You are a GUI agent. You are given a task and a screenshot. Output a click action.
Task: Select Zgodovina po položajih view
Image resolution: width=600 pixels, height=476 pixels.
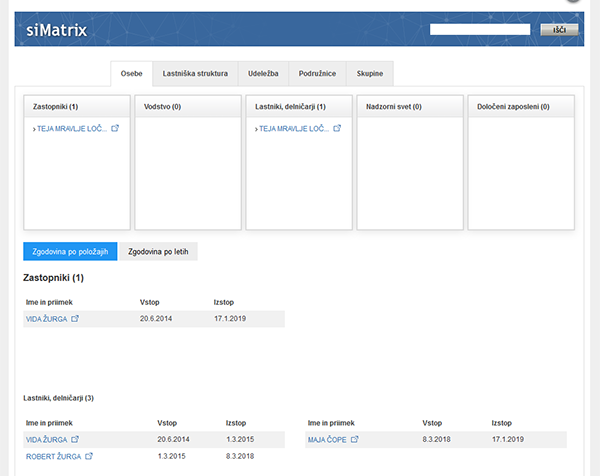coord(71,251)
